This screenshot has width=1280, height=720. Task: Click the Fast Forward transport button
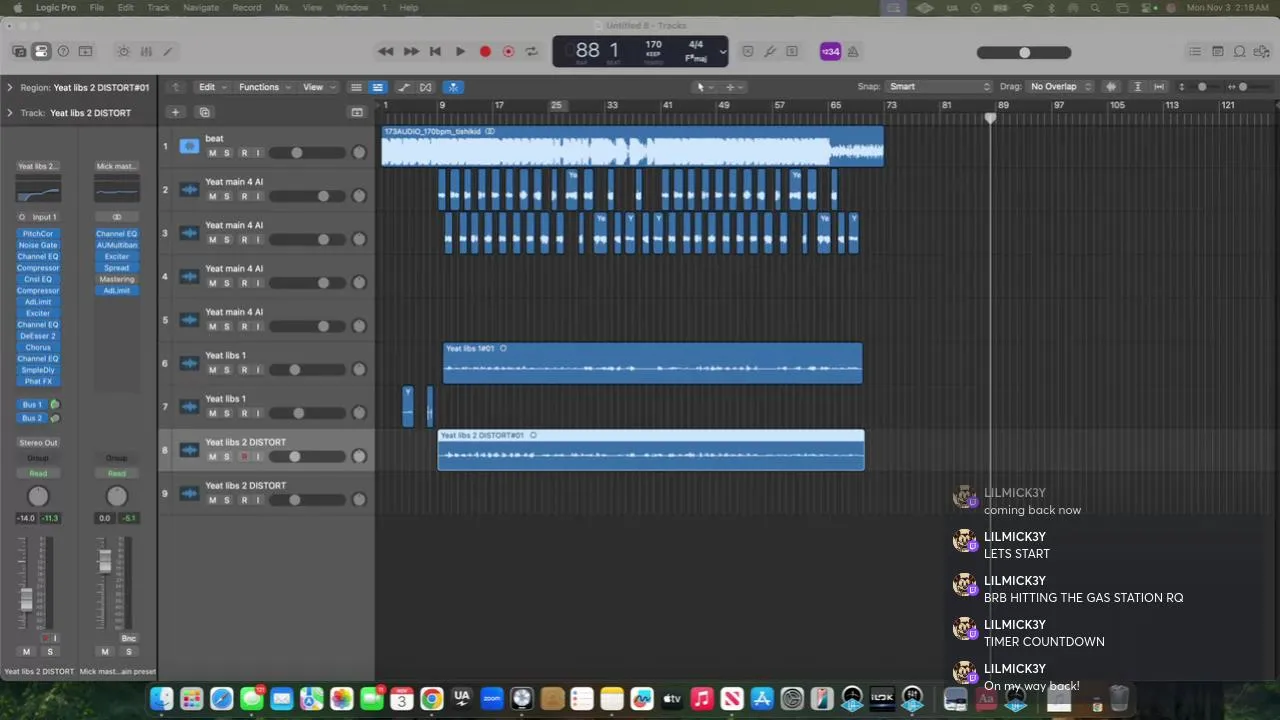click(410, 51)
